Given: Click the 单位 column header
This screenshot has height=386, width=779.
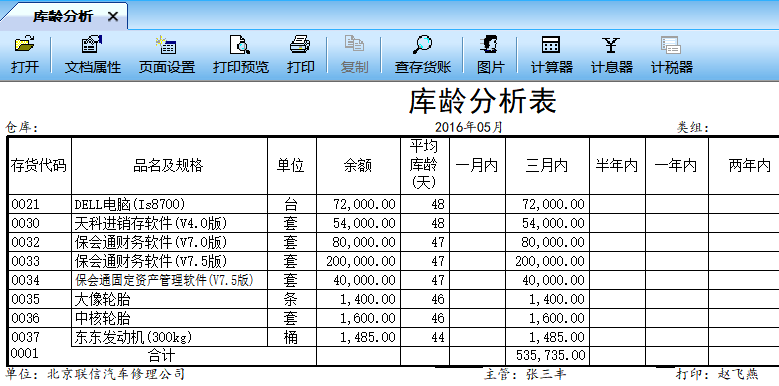Looking at the screenshot, I should click(292, 166).
